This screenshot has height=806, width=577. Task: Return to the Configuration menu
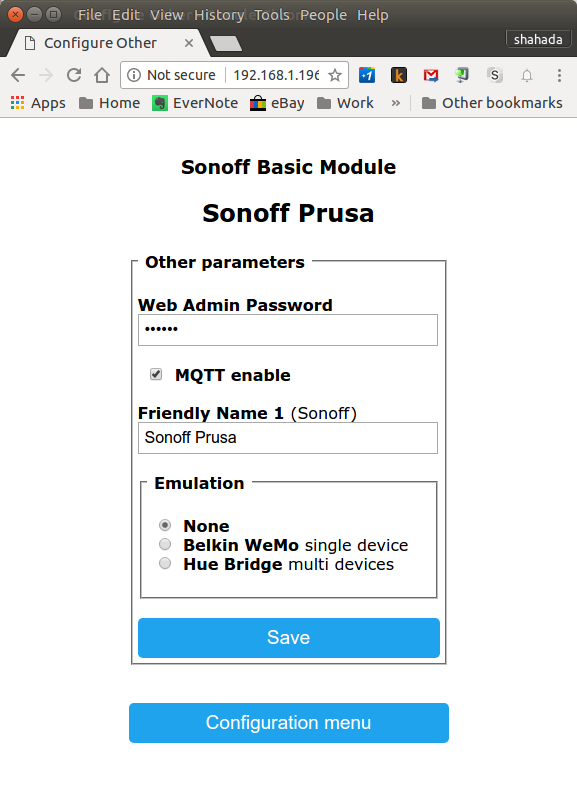point(289,723)
